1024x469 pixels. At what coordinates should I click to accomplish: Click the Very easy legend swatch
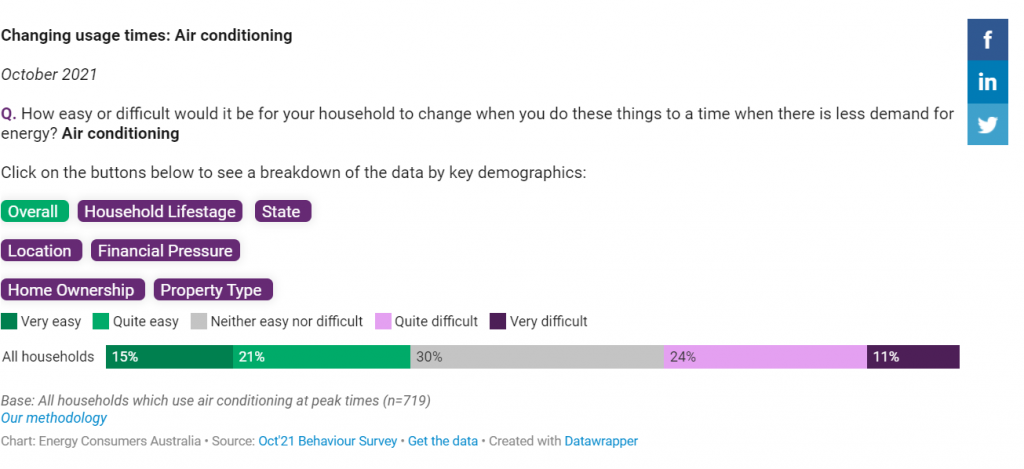9,321
